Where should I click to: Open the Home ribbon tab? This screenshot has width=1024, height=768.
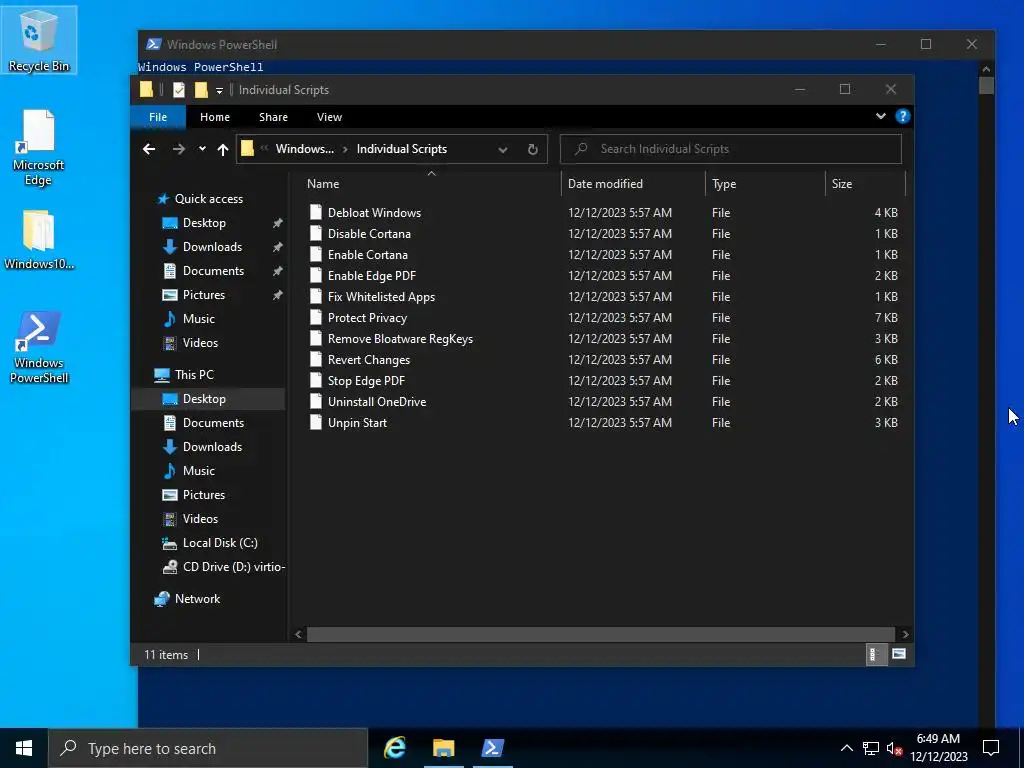[215, 117]
